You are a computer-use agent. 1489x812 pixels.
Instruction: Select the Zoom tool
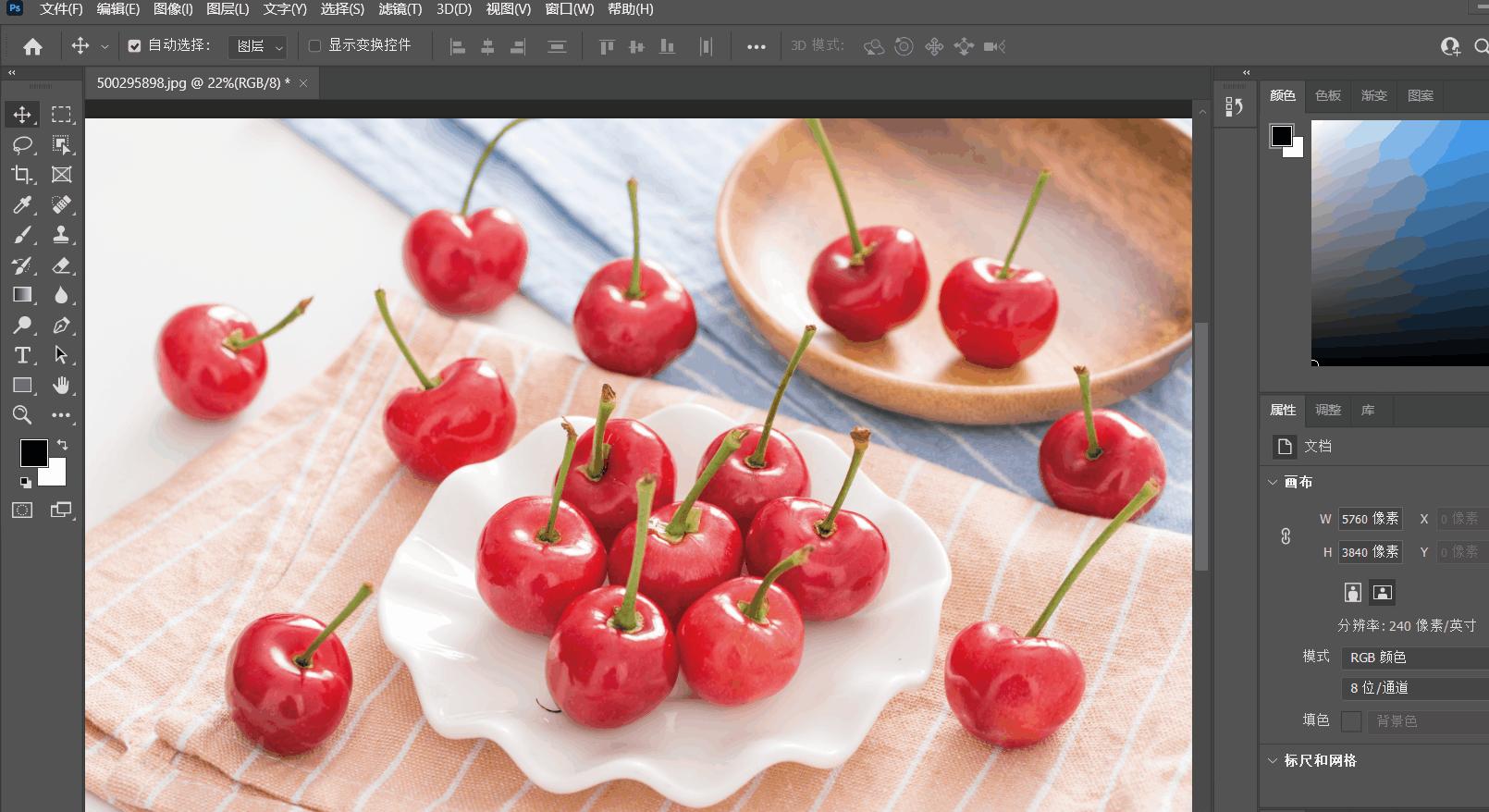[x=22, y=415]
